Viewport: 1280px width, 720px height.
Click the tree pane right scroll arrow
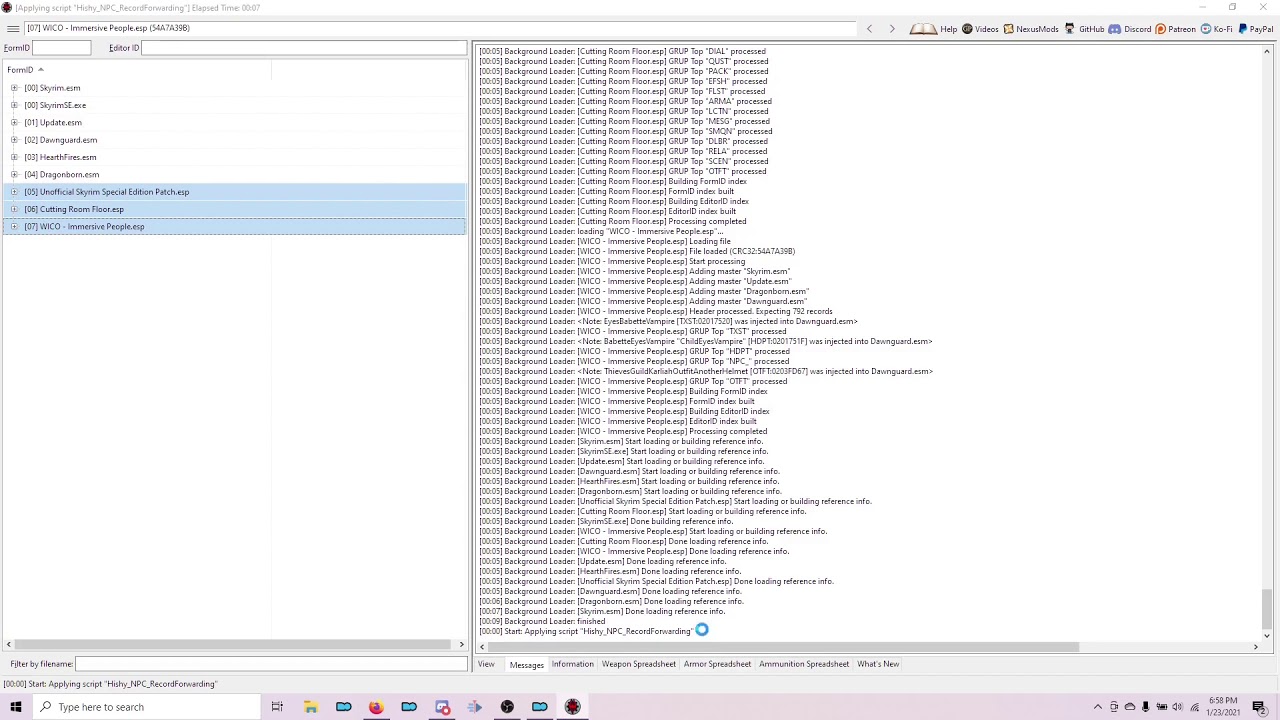[461, 645]
